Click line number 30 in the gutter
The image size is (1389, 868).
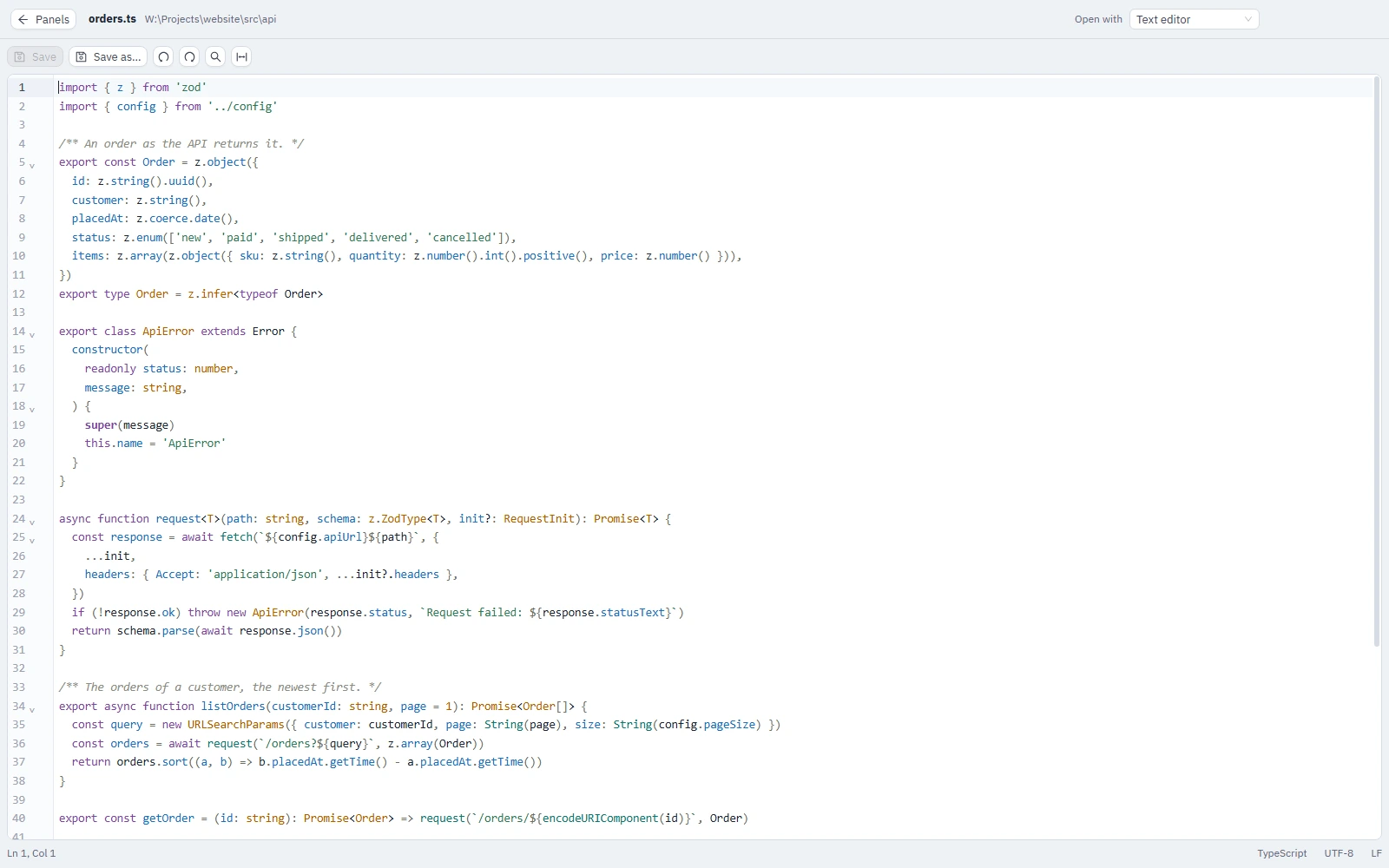(19, 631)
